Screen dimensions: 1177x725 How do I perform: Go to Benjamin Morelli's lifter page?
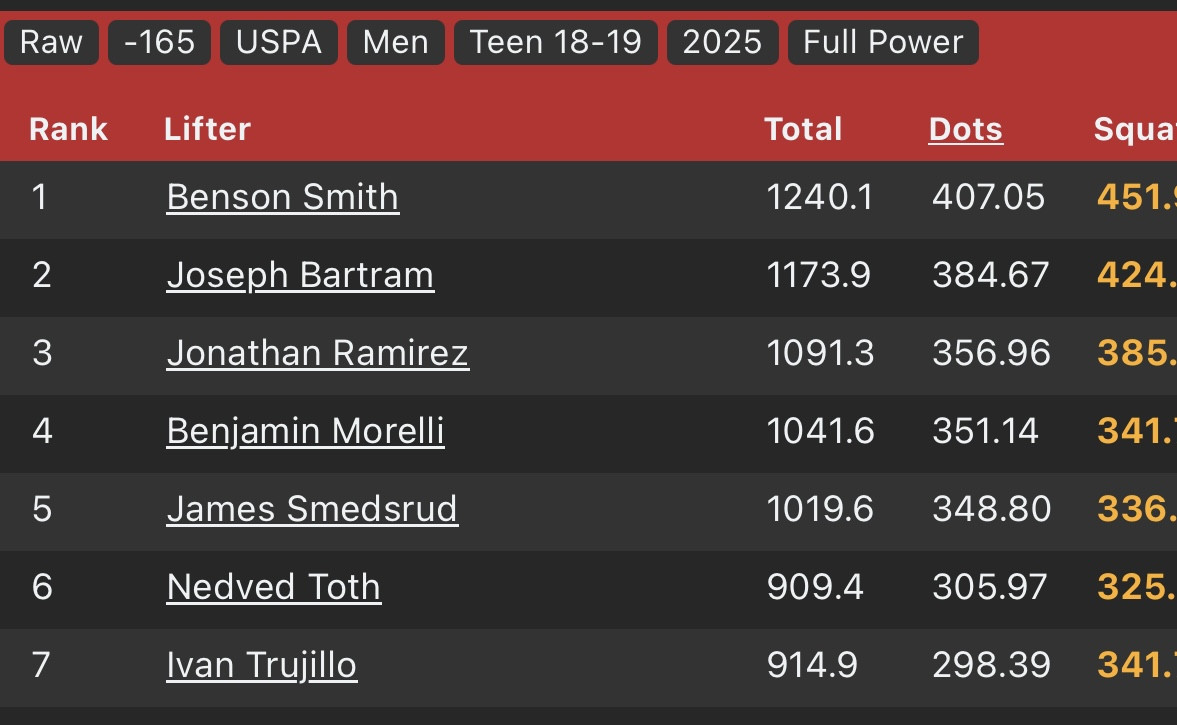305,431
